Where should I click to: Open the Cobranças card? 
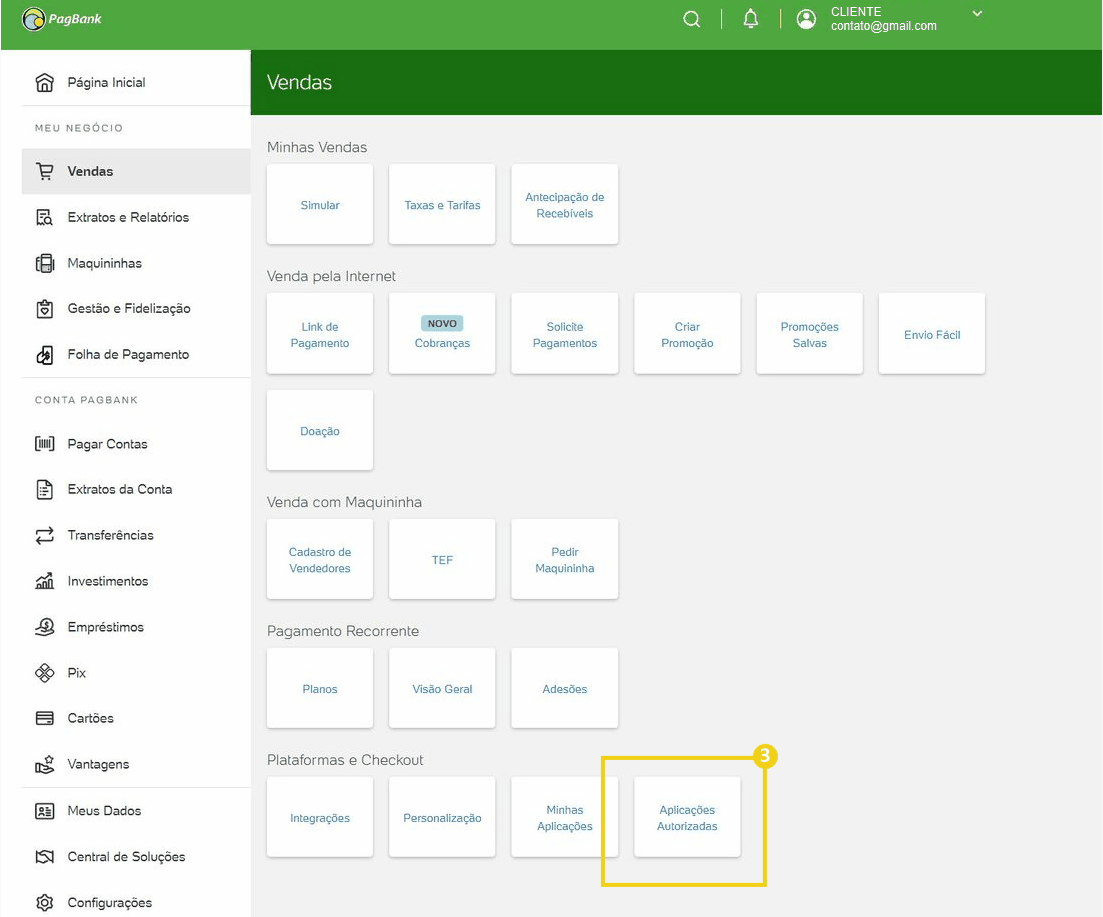442,334
